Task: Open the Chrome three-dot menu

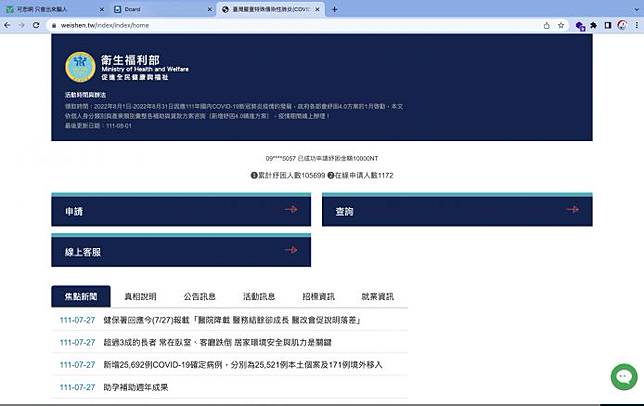Action: pos(637,25)
